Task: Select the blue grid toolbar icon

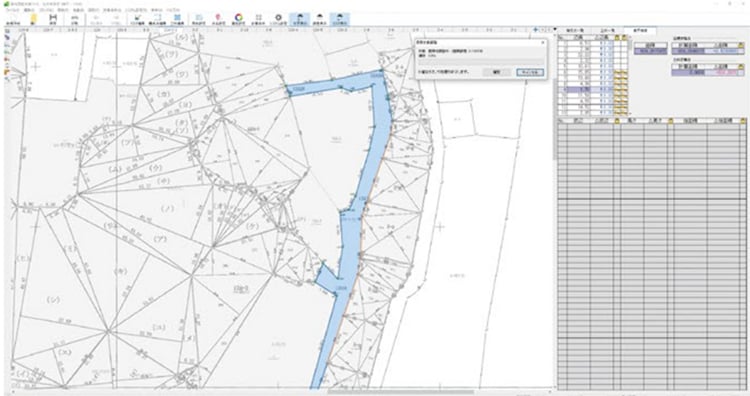Action: pyautogui.click(x=177, y=18)
